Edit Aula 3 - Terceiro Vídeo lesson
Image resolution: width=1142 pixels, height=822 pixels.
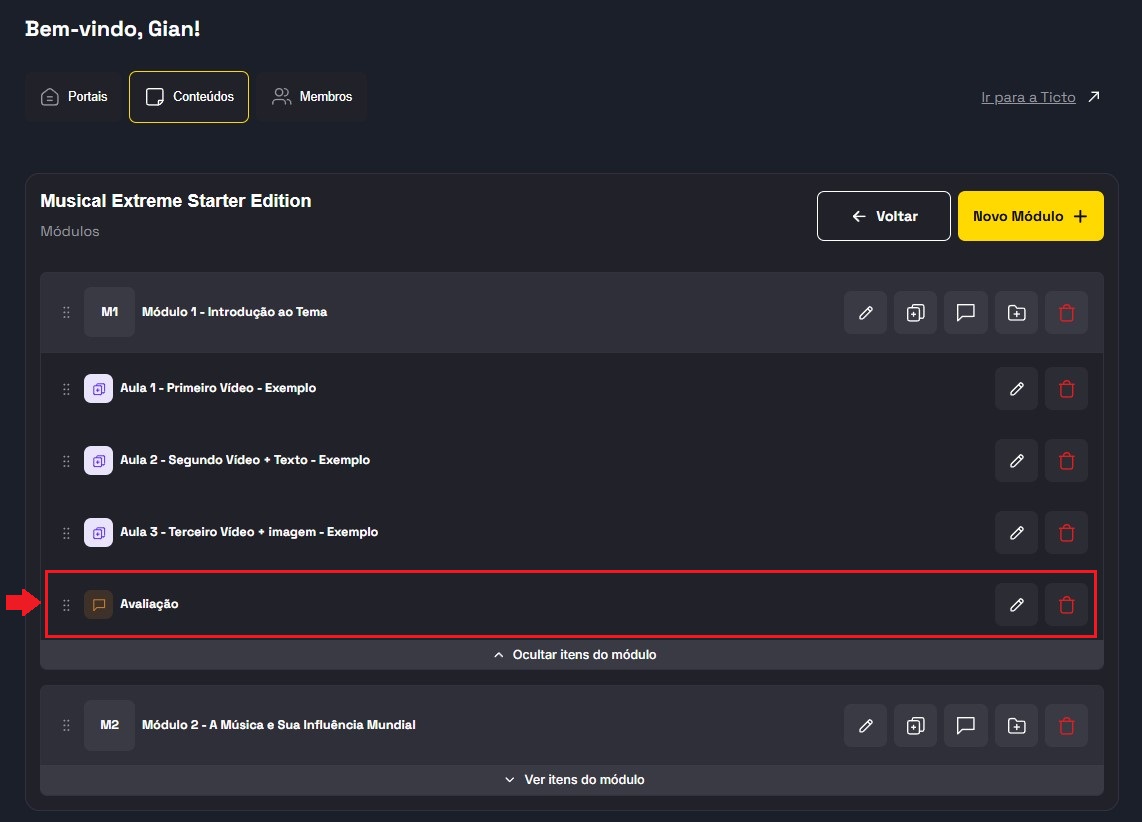(x=1016, y=533)
